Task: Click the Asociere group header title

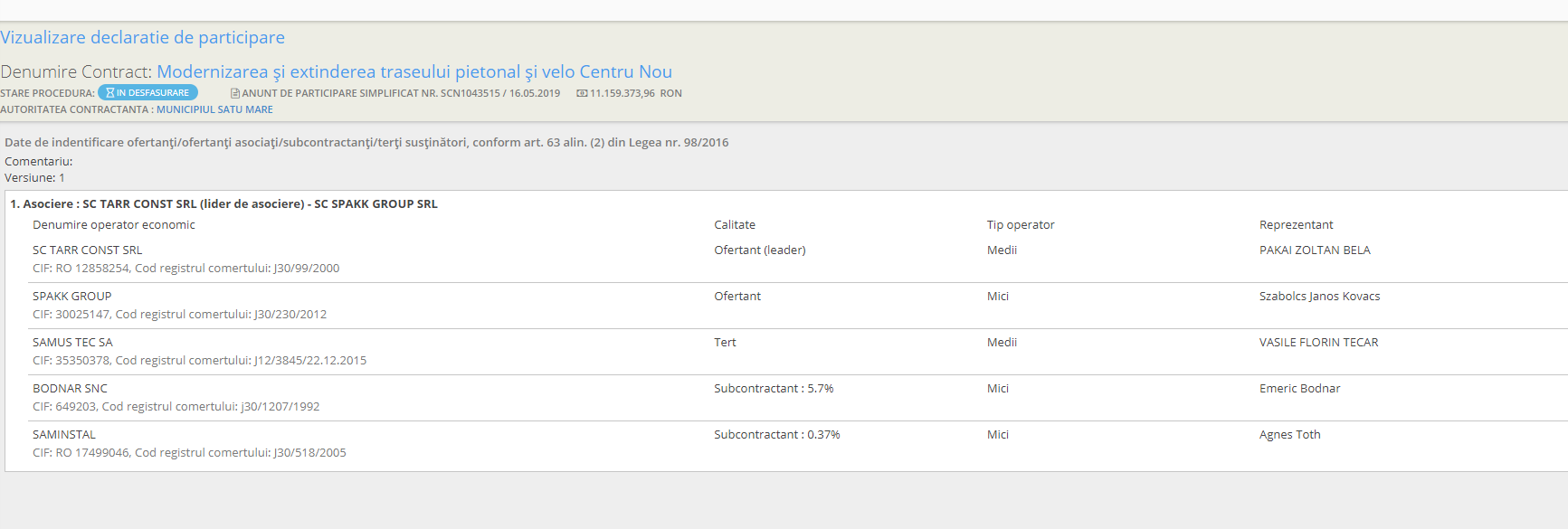Action: click(x=223, y=204)
